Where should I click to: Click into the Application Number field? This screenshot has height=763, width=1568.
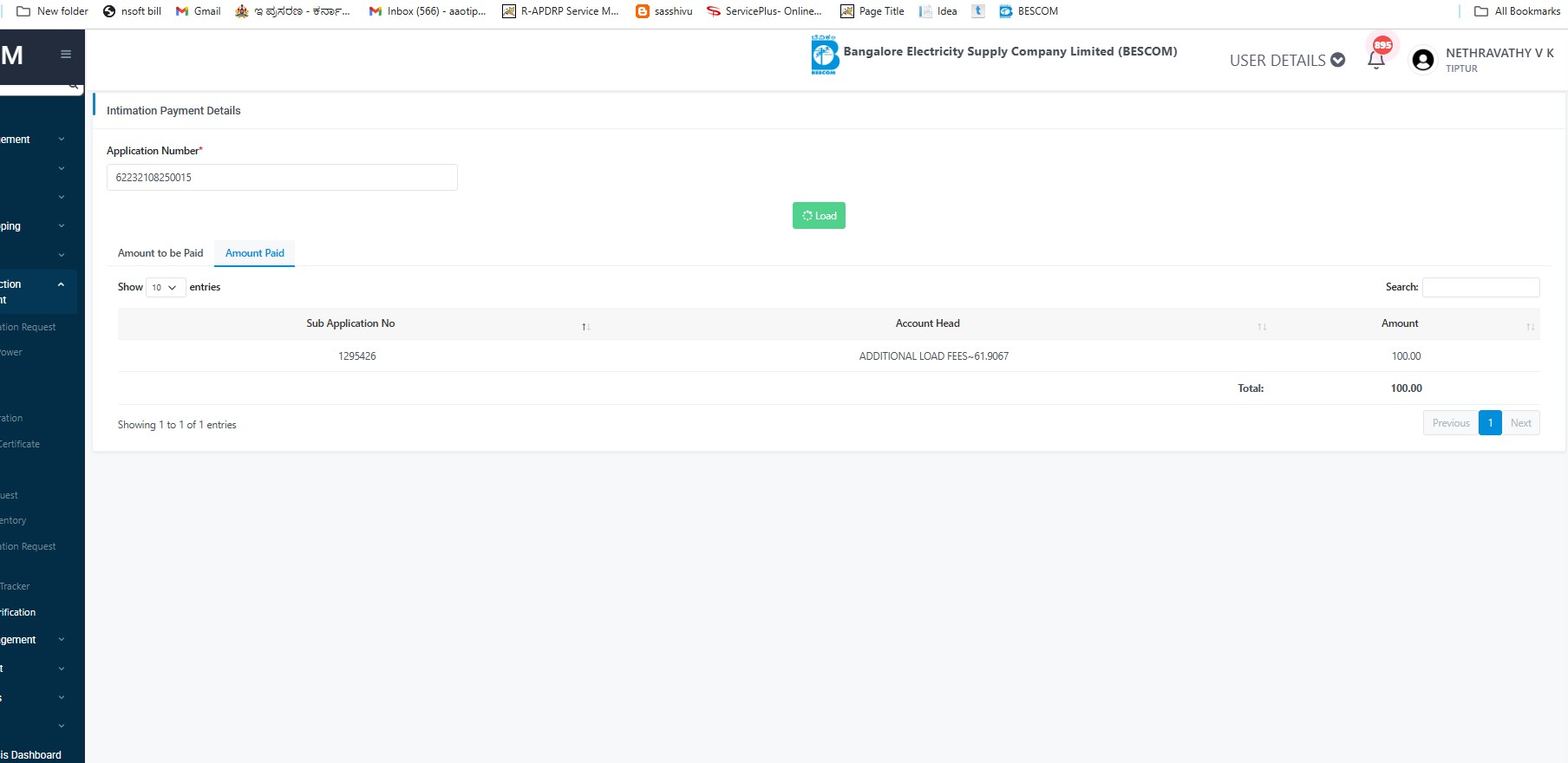pyautogui.click(x=282, y=178)
